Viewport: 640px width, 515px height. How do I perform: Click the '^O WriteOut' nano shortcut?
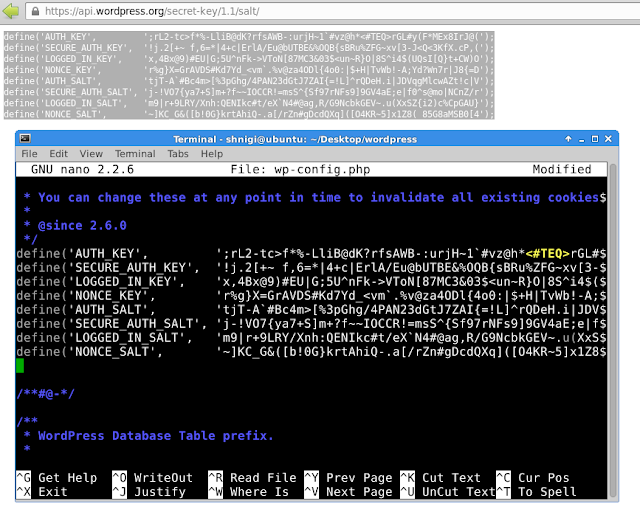point(153,478)
